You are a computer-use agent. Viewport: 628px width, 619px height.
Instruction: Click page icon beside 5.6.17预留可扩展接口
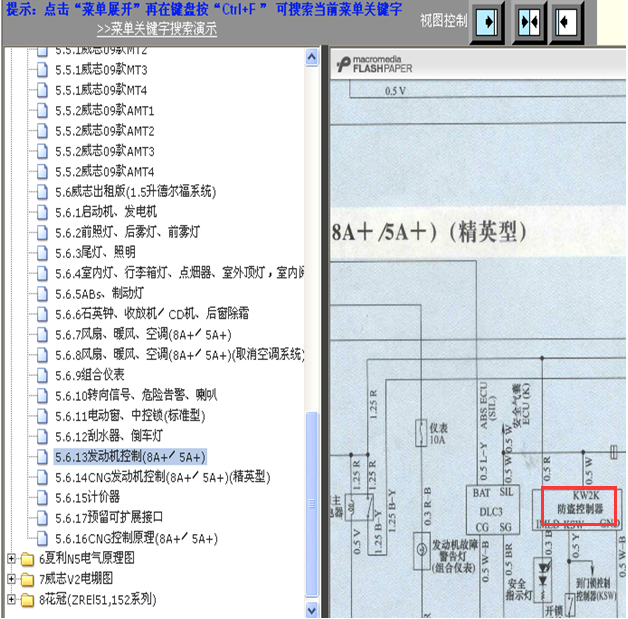point(42,518)
